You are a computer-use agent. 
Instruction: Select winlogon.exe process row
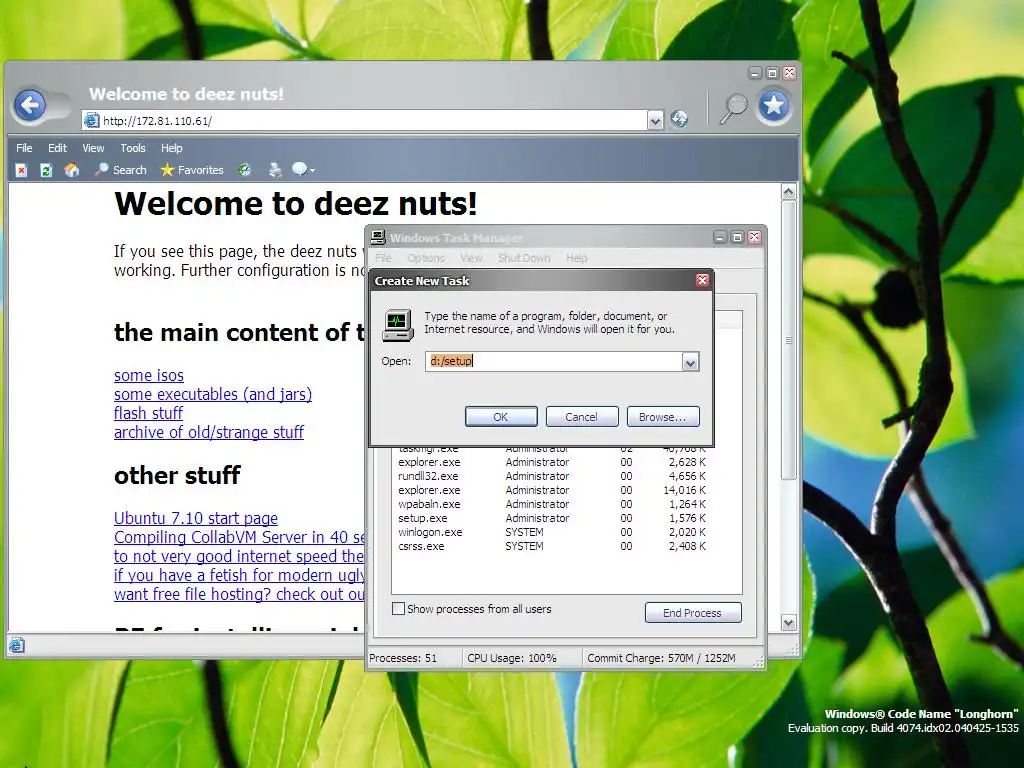(x=552, y=532)
